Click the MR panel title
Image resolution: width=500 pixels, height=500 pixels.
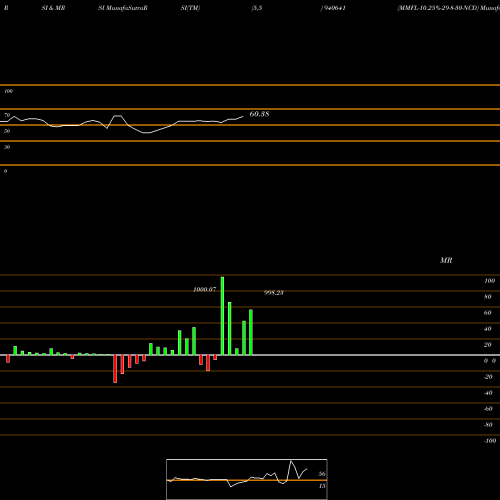pos(446,260)
